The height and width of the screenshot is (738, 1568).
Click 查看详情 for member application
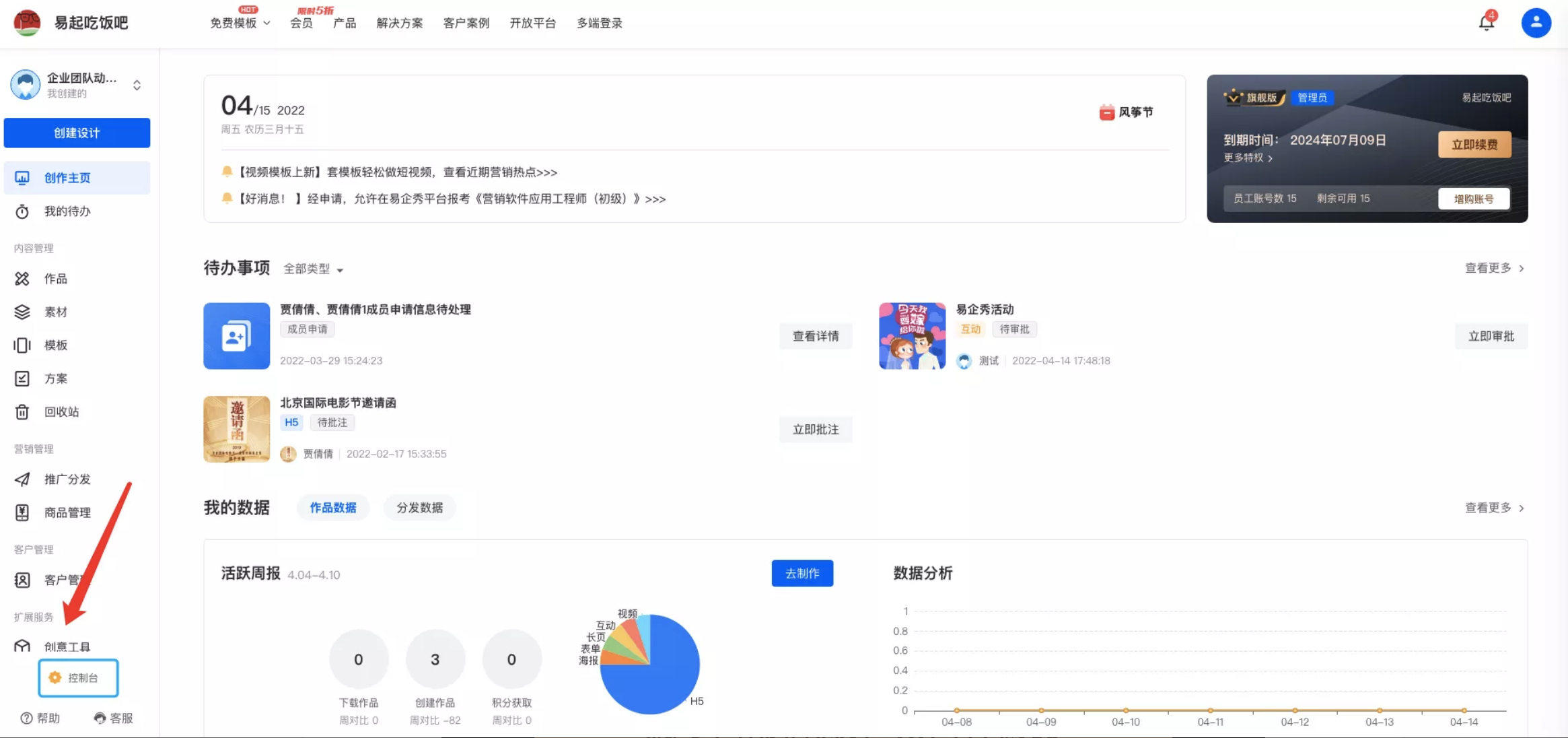(816, 336)
